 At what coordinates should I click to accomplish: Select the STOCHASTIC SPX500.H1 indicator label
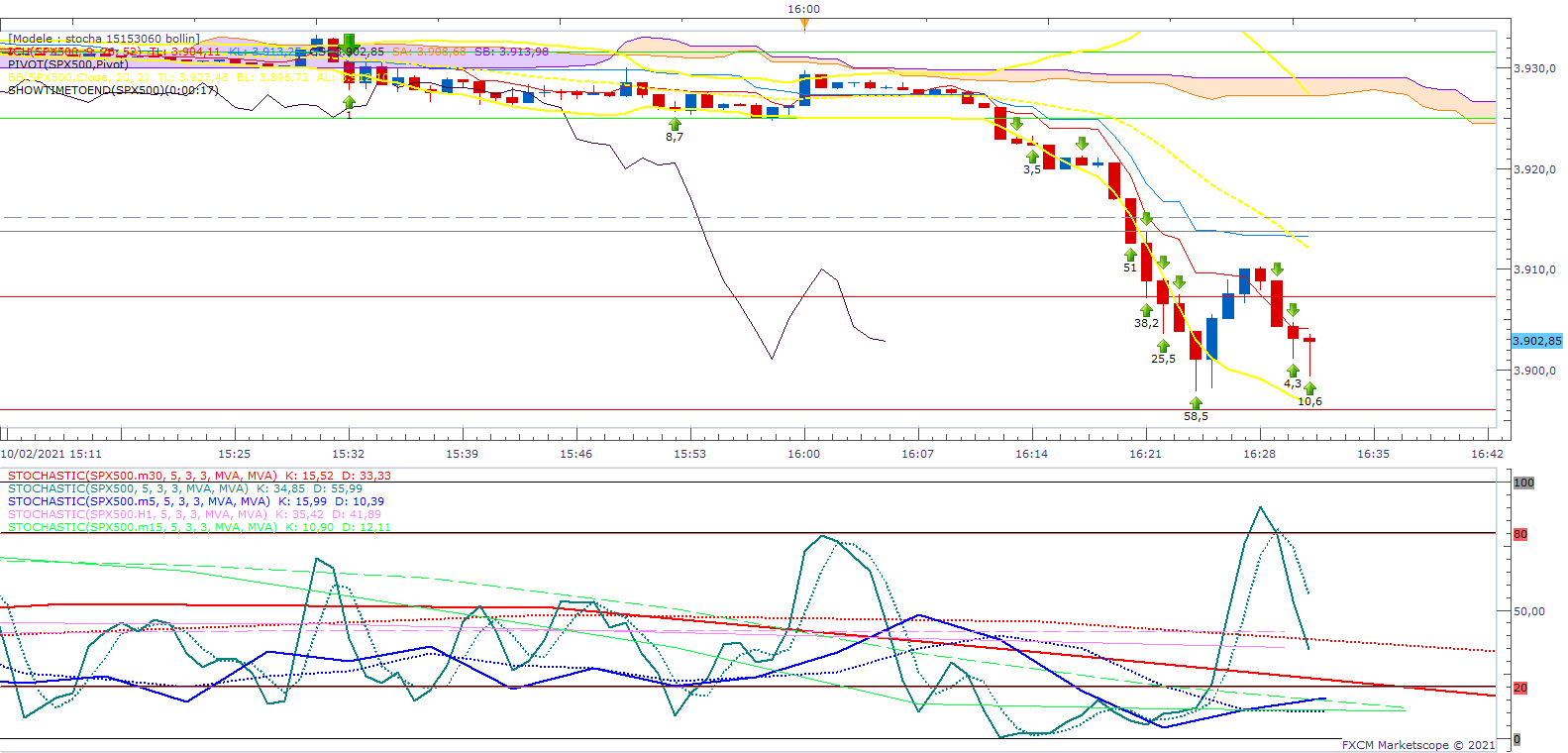click(x=194, y=514)
